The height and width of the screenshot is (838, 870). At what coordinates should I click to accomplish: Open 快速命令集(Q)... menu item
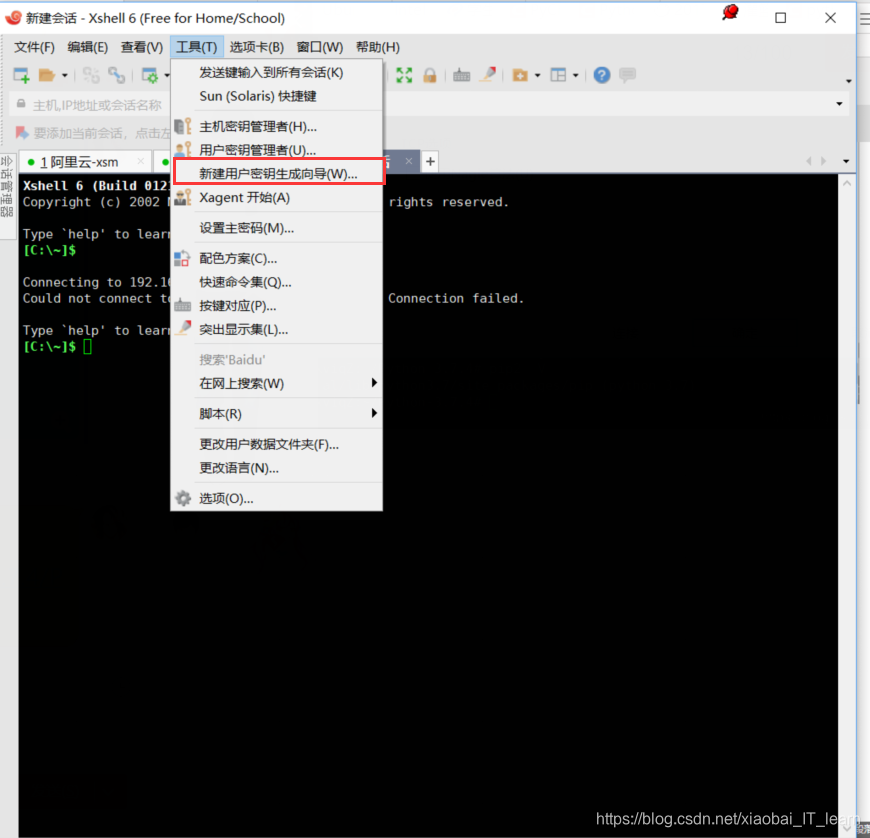point(276,282)
